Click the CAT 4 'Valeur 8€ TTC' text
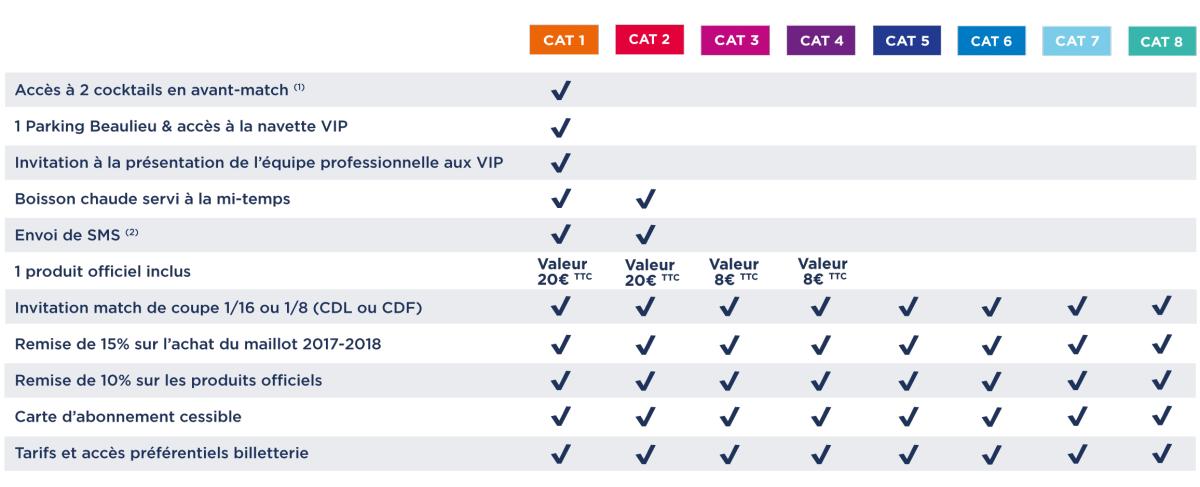 [x=822, y=272]
